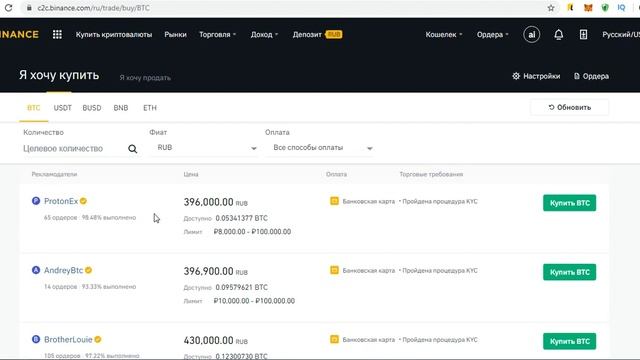The height and width of the screenshot is (360, 640).
Task: Expand the Доход menu
Action: click(264, 35)
